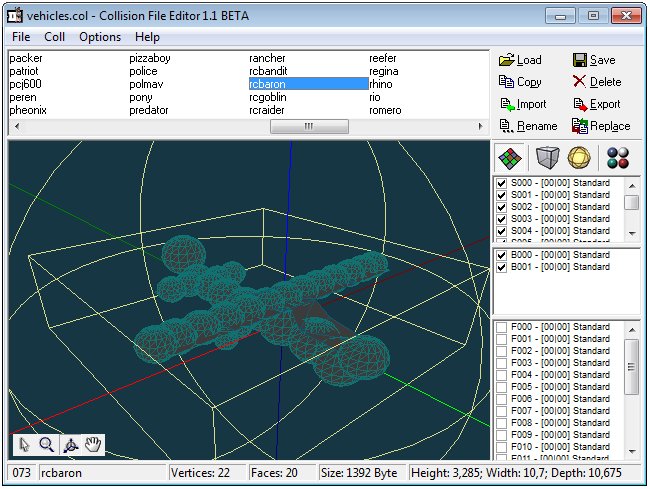Select predator in model list

pos(149,110)
